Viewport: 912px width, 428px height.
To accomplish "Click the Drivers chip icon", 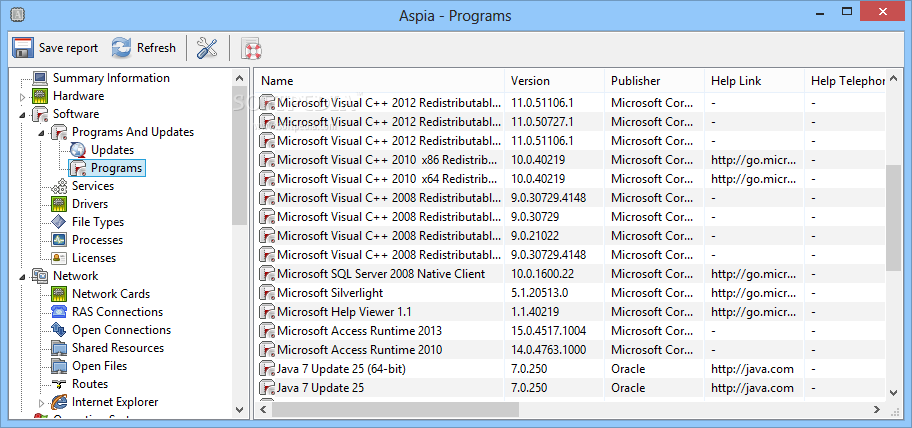I will 59,204.
